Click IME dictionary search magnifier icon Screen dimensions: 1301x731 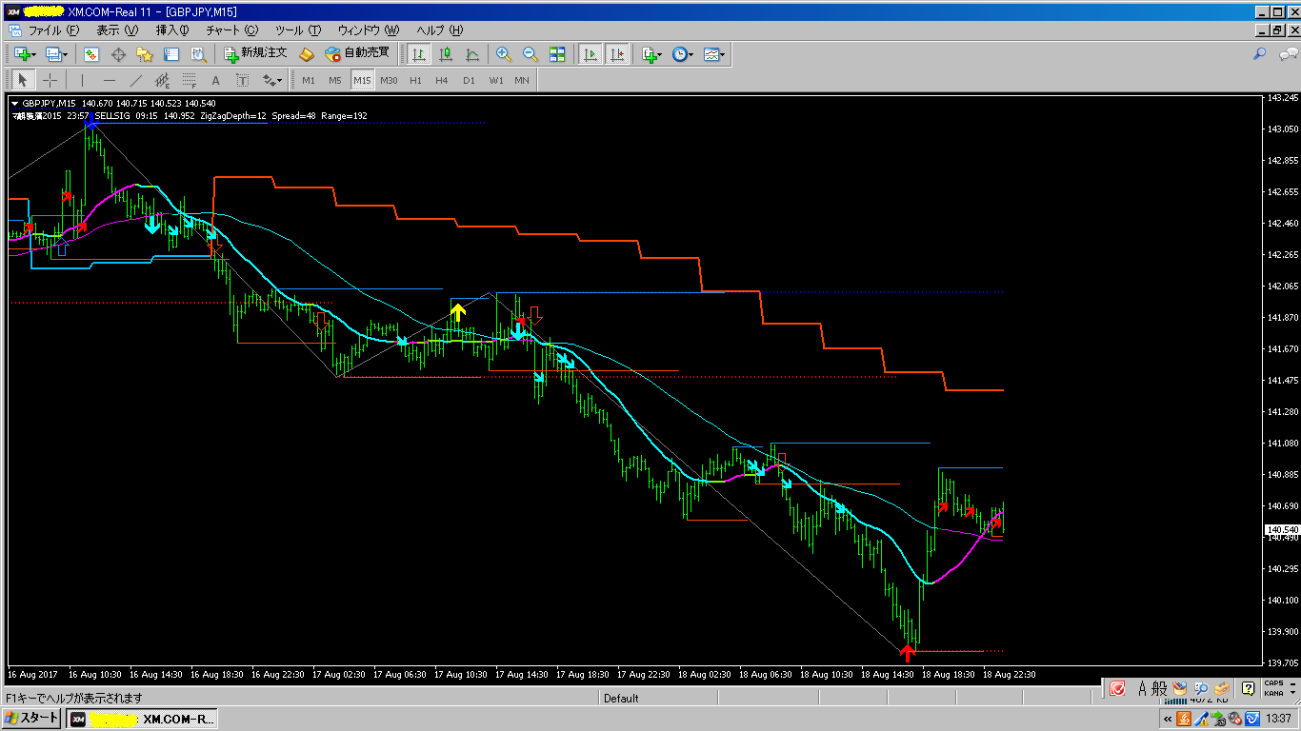[x=1201, y=688]
